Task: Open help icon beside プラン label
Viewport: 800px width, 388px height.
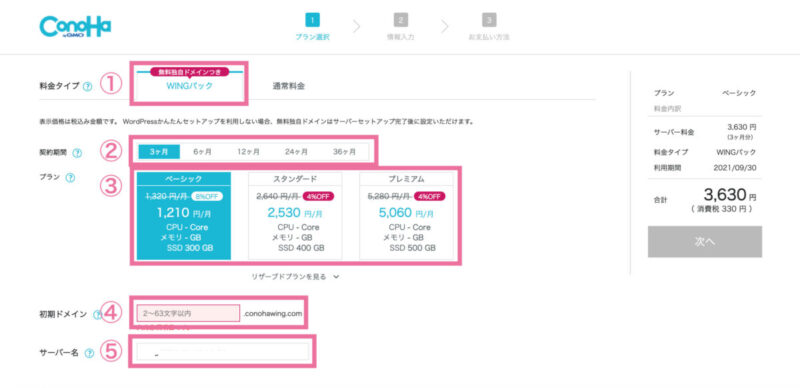Action: (x=70, y=178)
